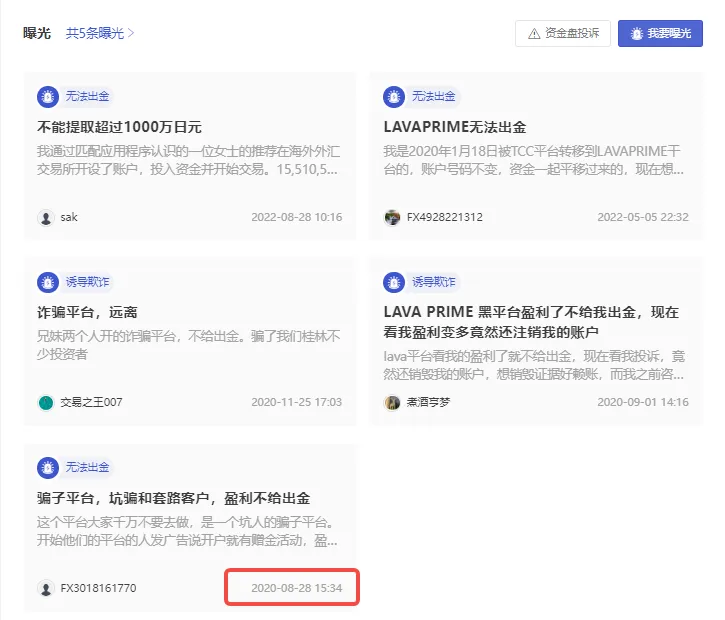This screenshot has width=725, height=620.
Task: Click alarm icon on LAVA PRIME 黑平台 card
Action: point(394,282)
